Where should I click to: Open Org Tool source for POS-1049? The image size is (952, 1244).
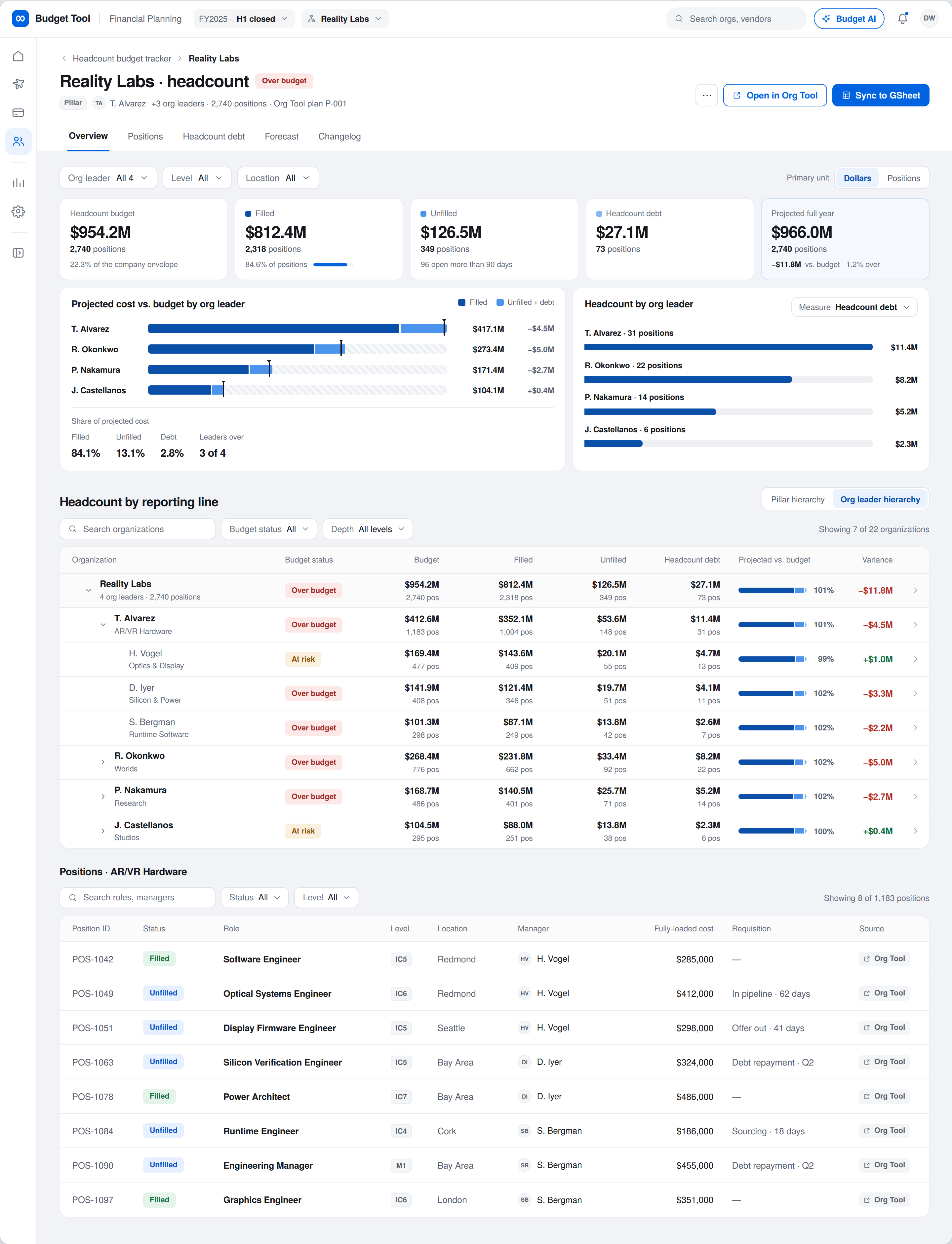click(x=884, y=993)
